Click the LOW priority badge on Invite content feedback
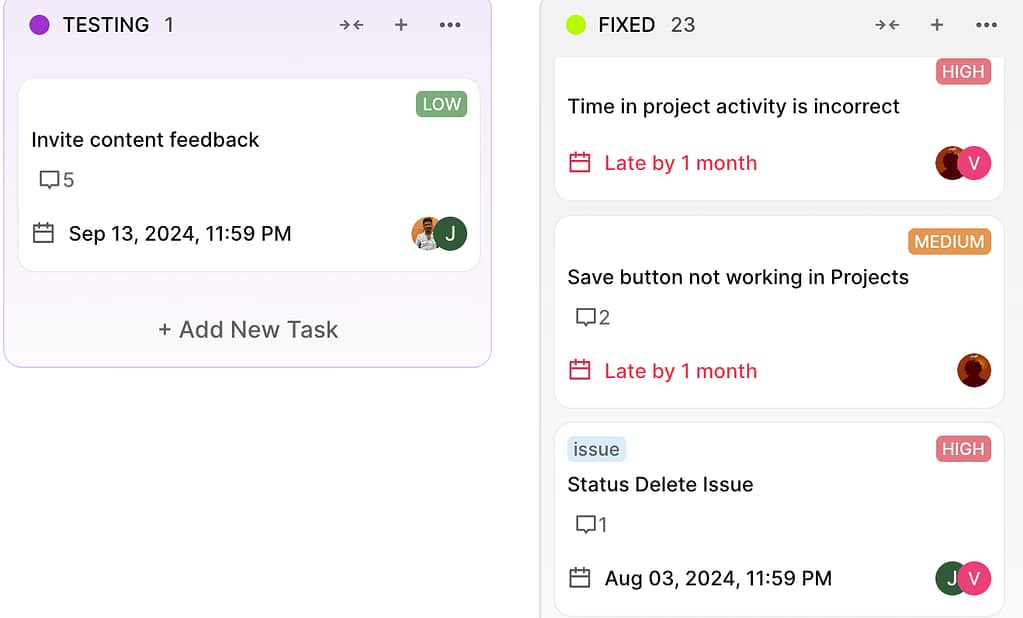The image size is (1023, 618). tap(440, 104)
